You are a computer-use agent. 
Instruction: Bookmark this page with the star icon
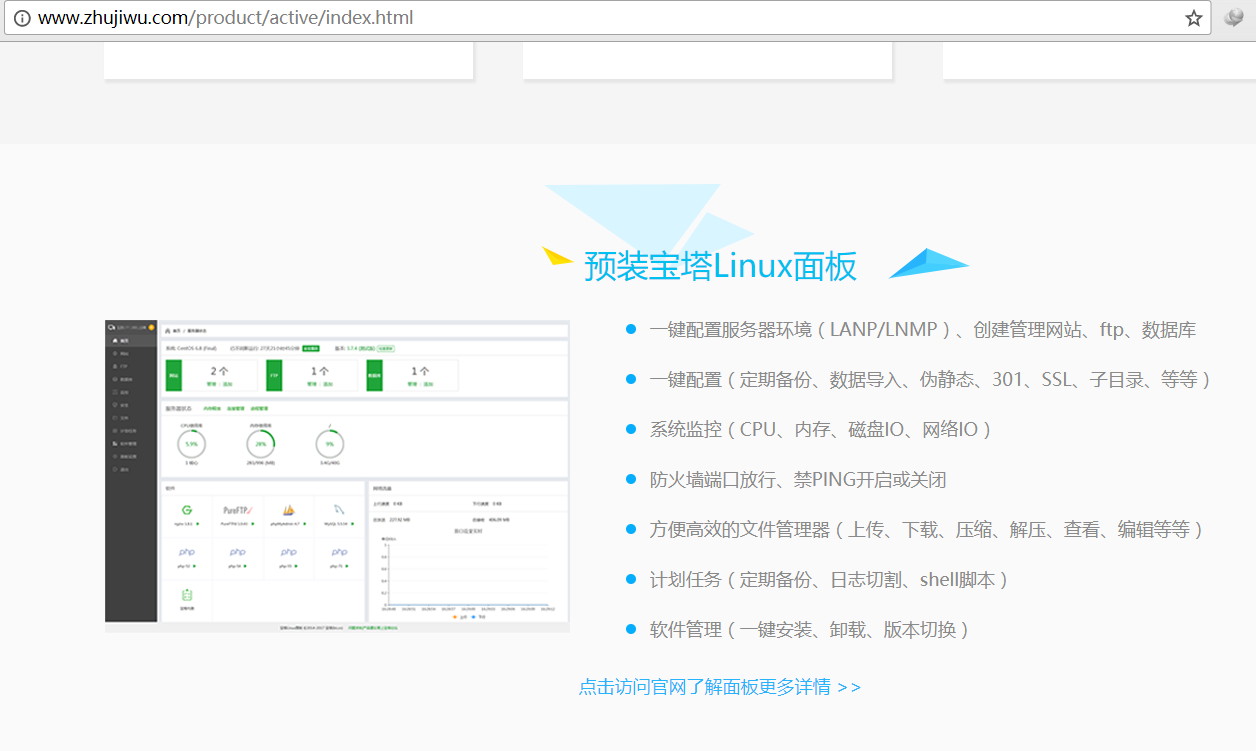(x=1193, y=18)
